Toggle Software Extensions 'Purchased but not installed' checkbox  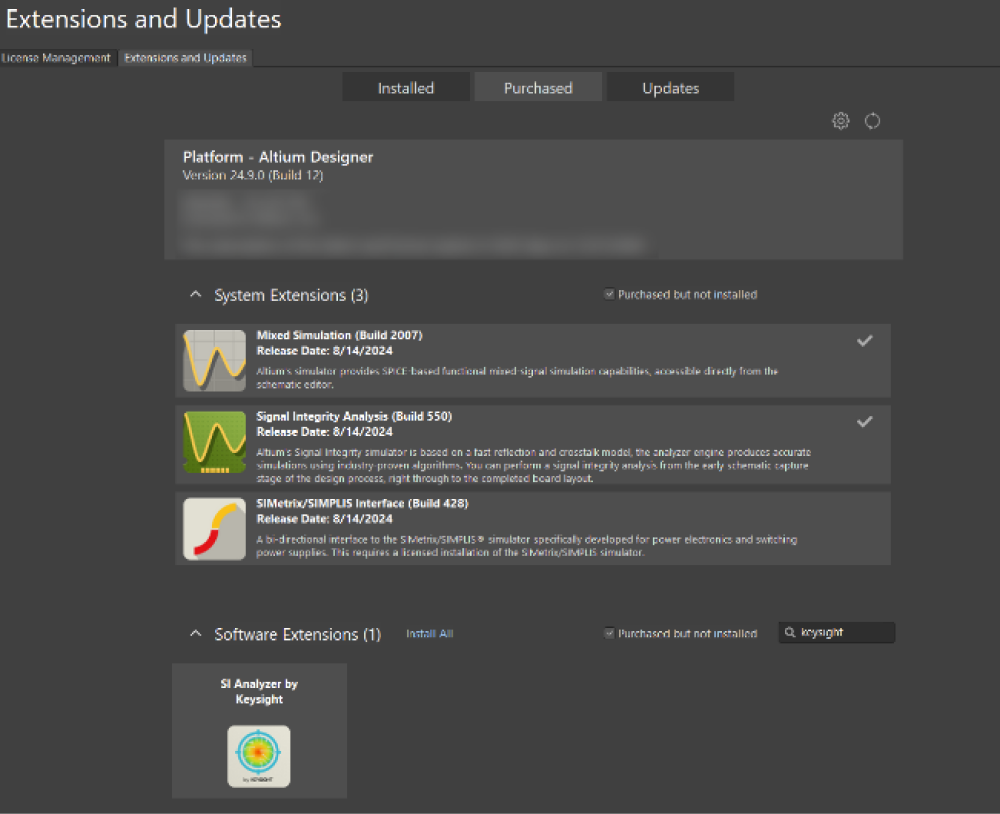coord(610,634)
